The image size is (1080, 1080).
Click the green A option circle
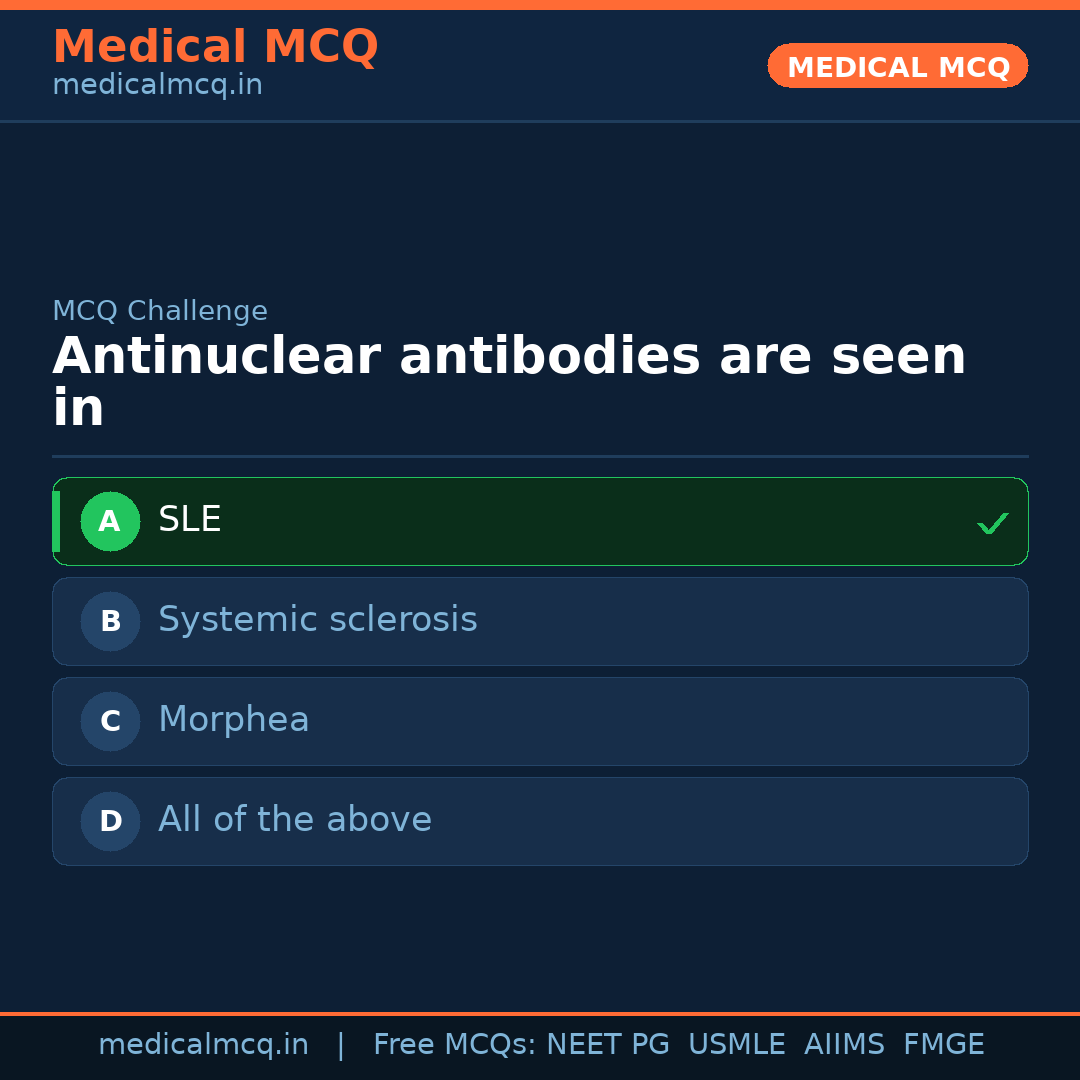point(110,521)
